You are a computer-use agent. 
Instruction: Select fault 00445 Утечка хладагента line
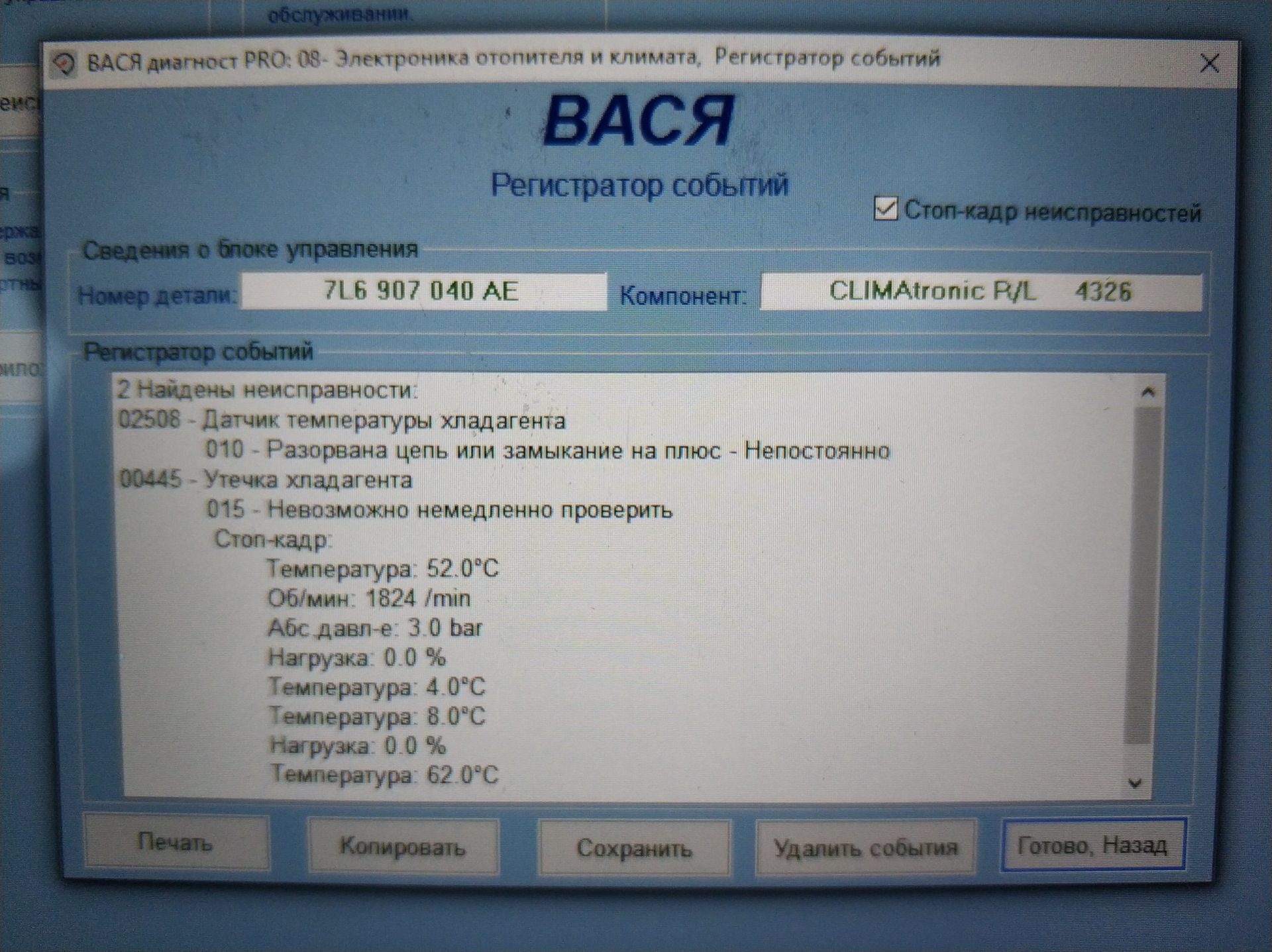click(266, 479)
